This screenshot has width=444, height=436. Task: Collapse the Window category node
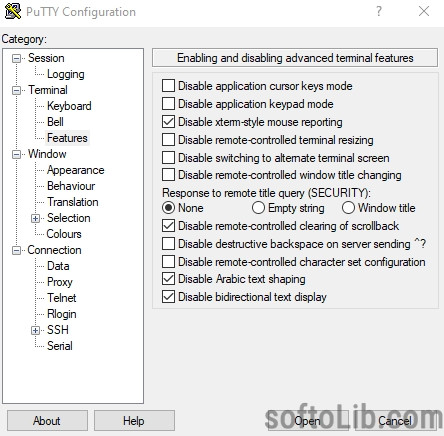point(16,155)
